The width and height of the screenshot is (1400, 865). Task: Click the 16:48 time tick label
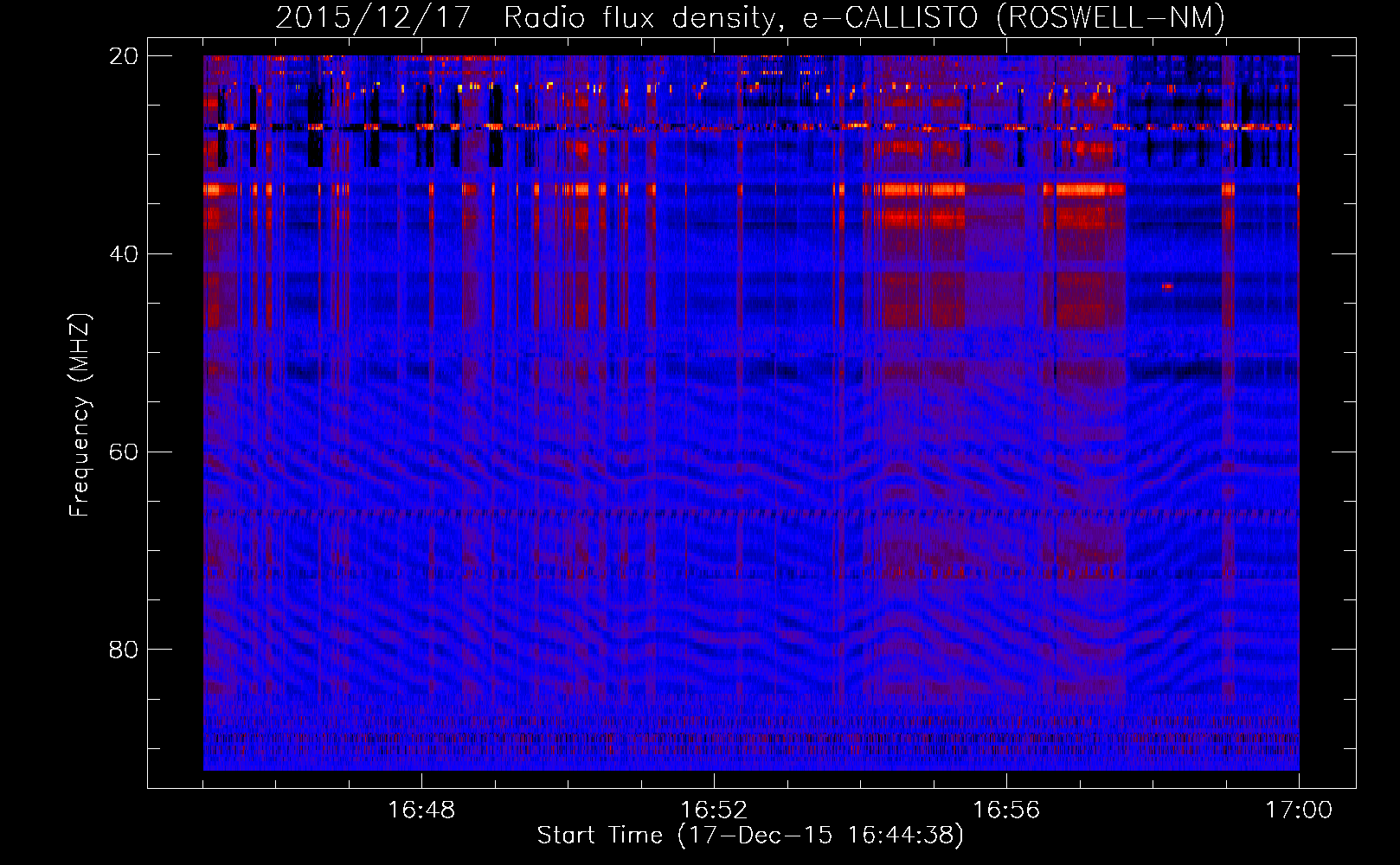pyautogui.click(x=421, y=811)
